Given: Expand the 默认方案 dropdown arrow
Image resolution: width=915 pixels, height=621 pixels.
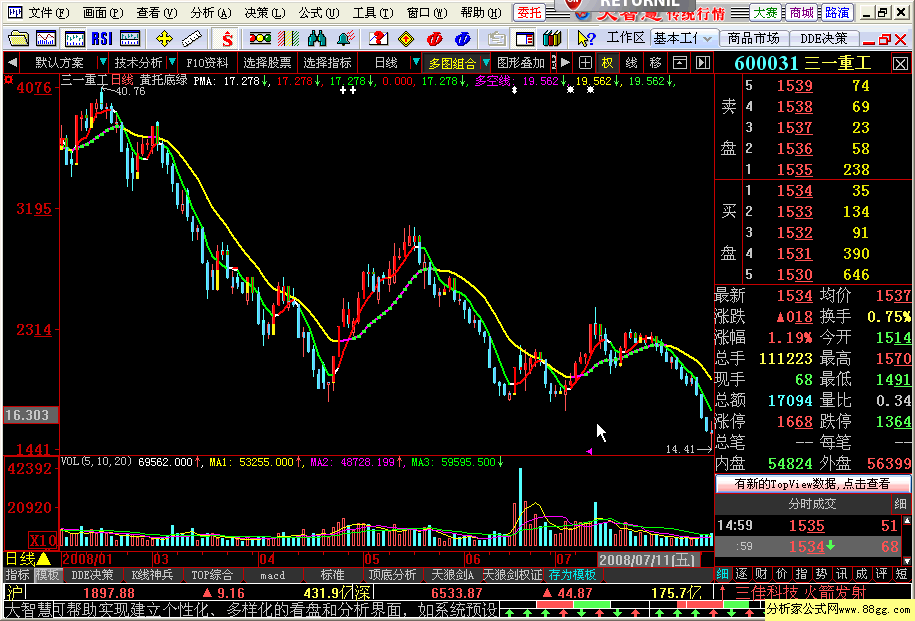Looking at the screenshot, I should [103, 62].
